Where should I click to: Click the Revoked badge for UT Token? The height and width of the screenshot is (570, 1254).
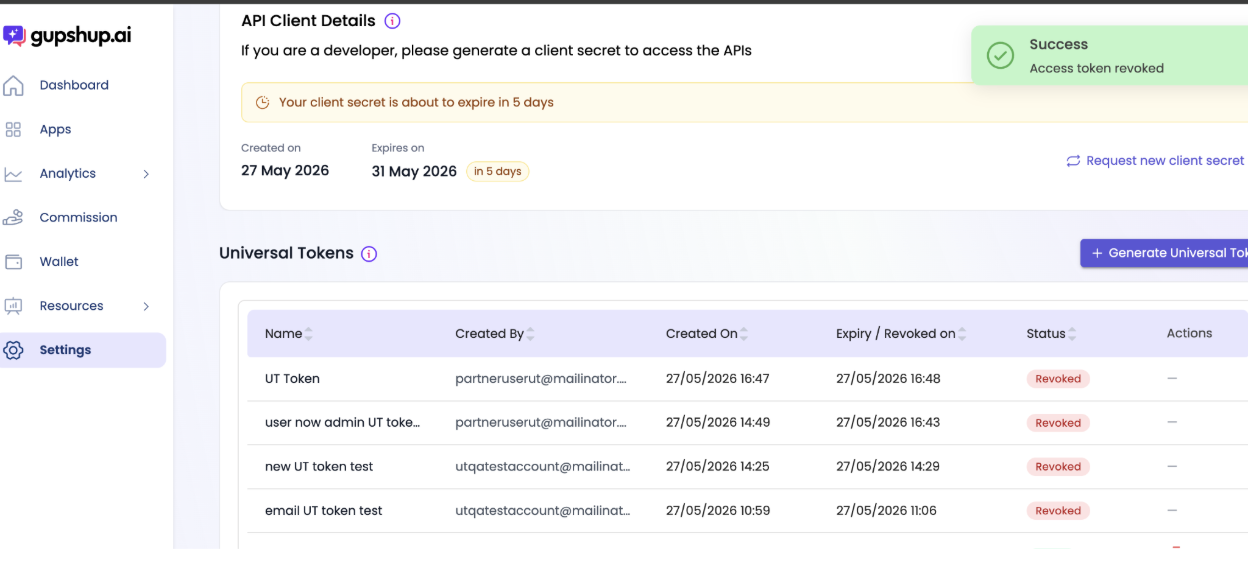(x=1058, y=379)
